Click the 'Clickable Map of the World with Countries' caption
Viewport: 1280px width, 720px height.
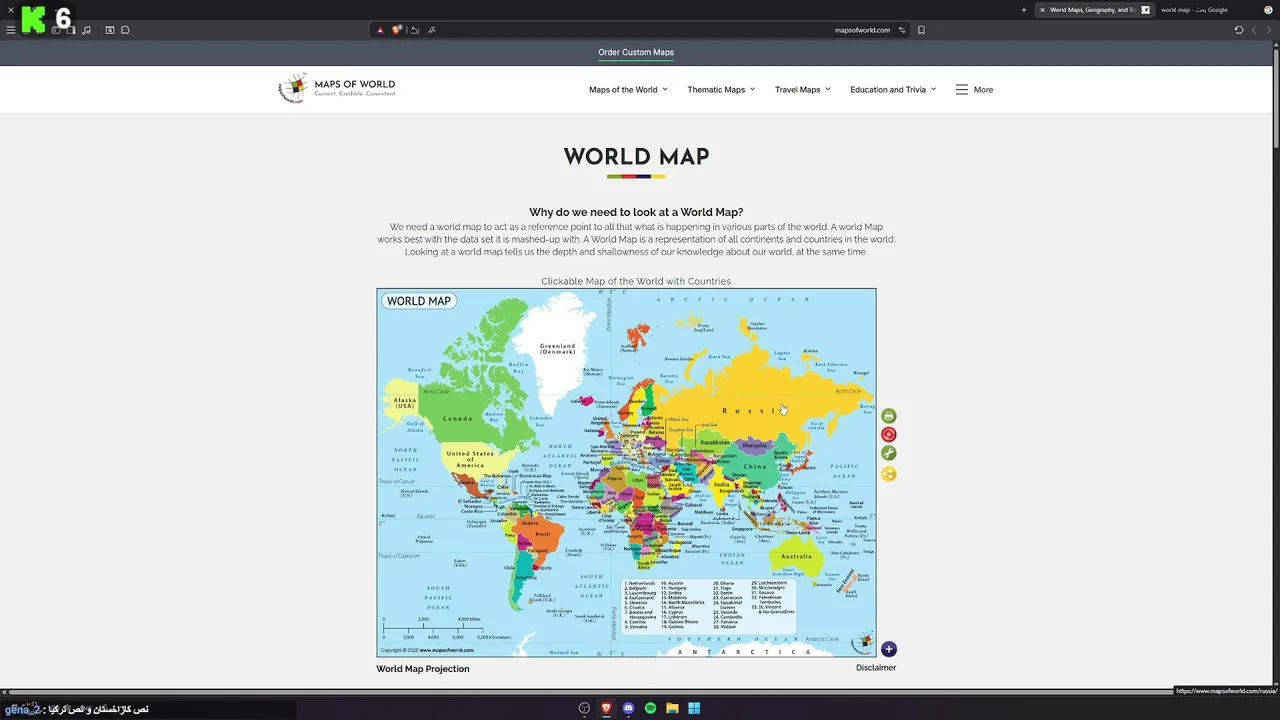pyautogui.click(x=636, y=281)
